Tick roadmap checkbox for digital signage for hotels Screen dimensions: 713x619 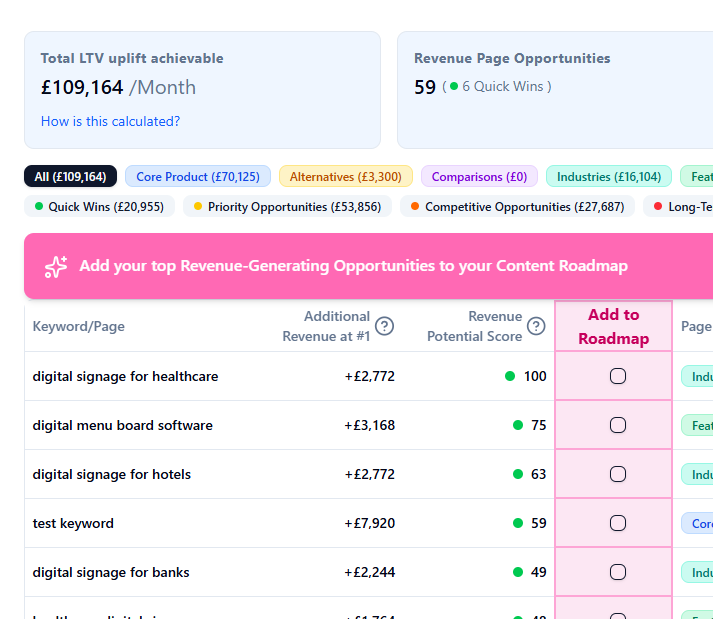(618, 474)
